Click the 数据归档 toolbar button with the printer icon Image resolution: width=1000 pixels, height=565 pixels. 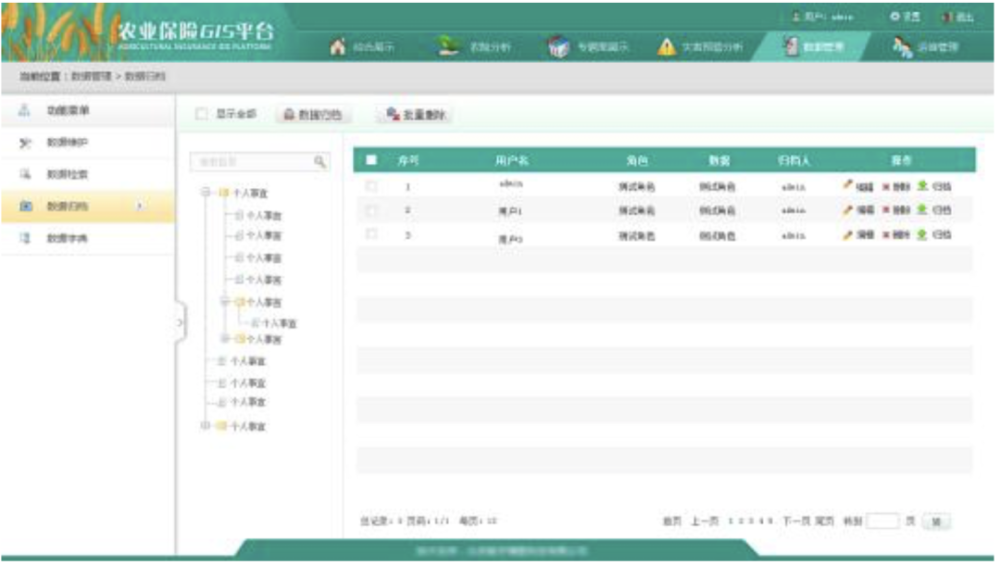[312, 115]
